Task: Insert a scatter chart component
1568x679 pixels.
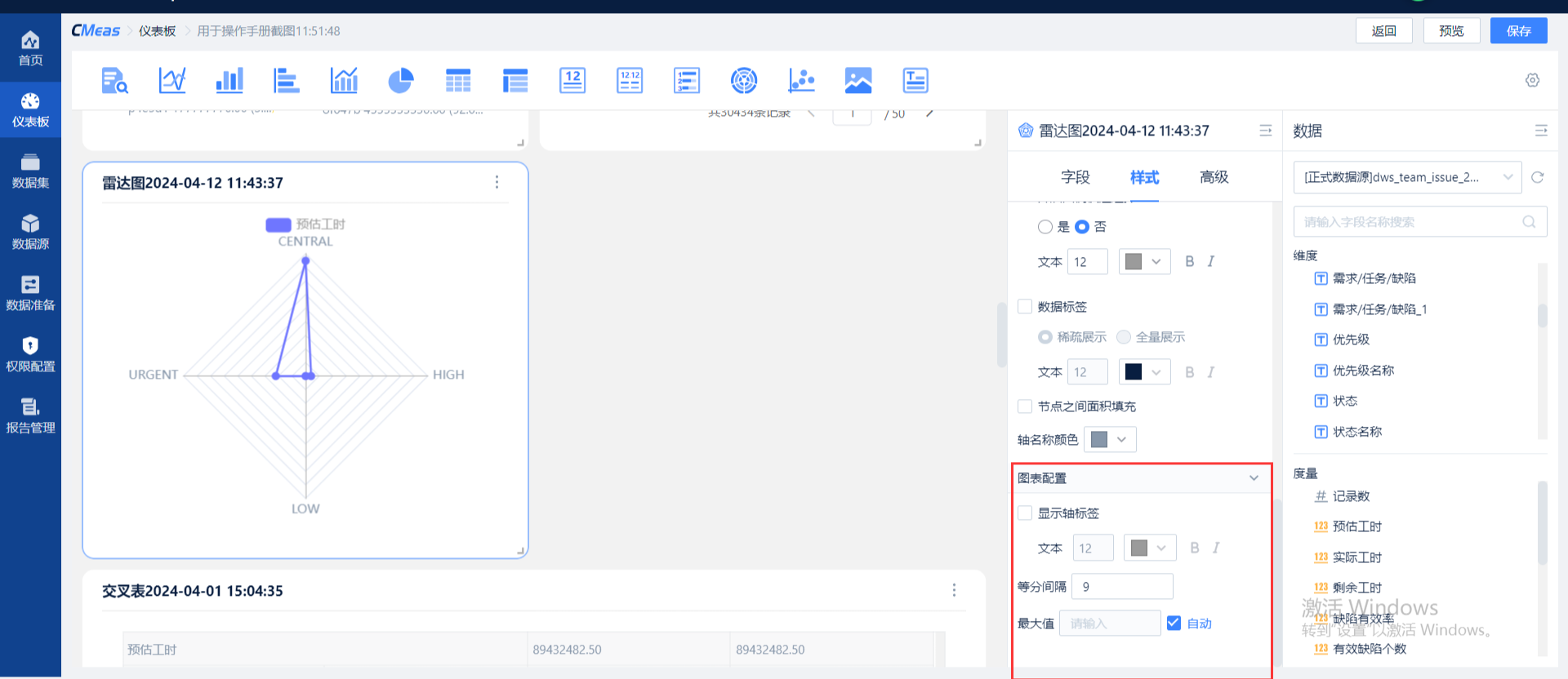Action: point(801,81)
